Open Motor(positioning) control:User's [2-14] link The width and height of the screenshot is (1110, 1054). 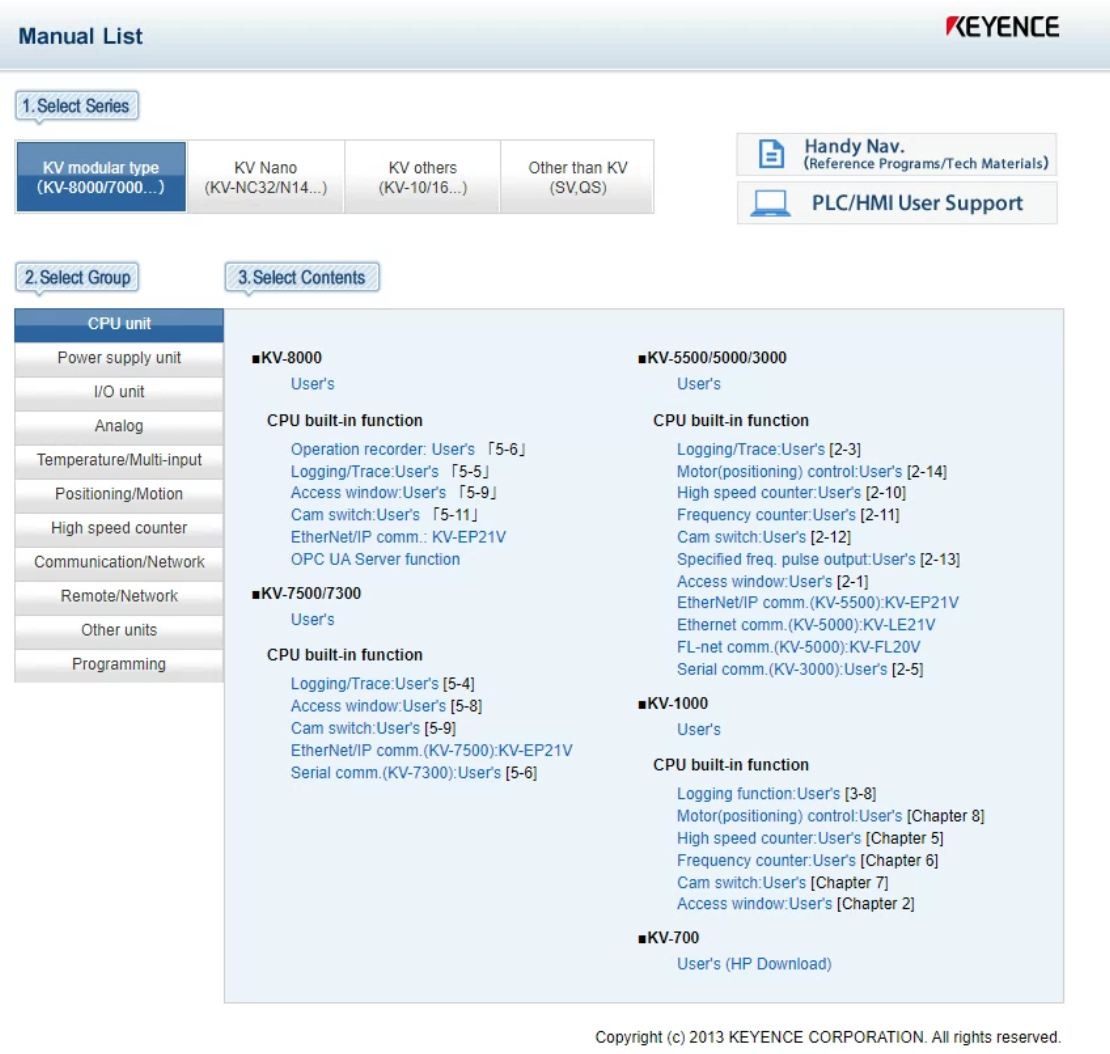789,471
